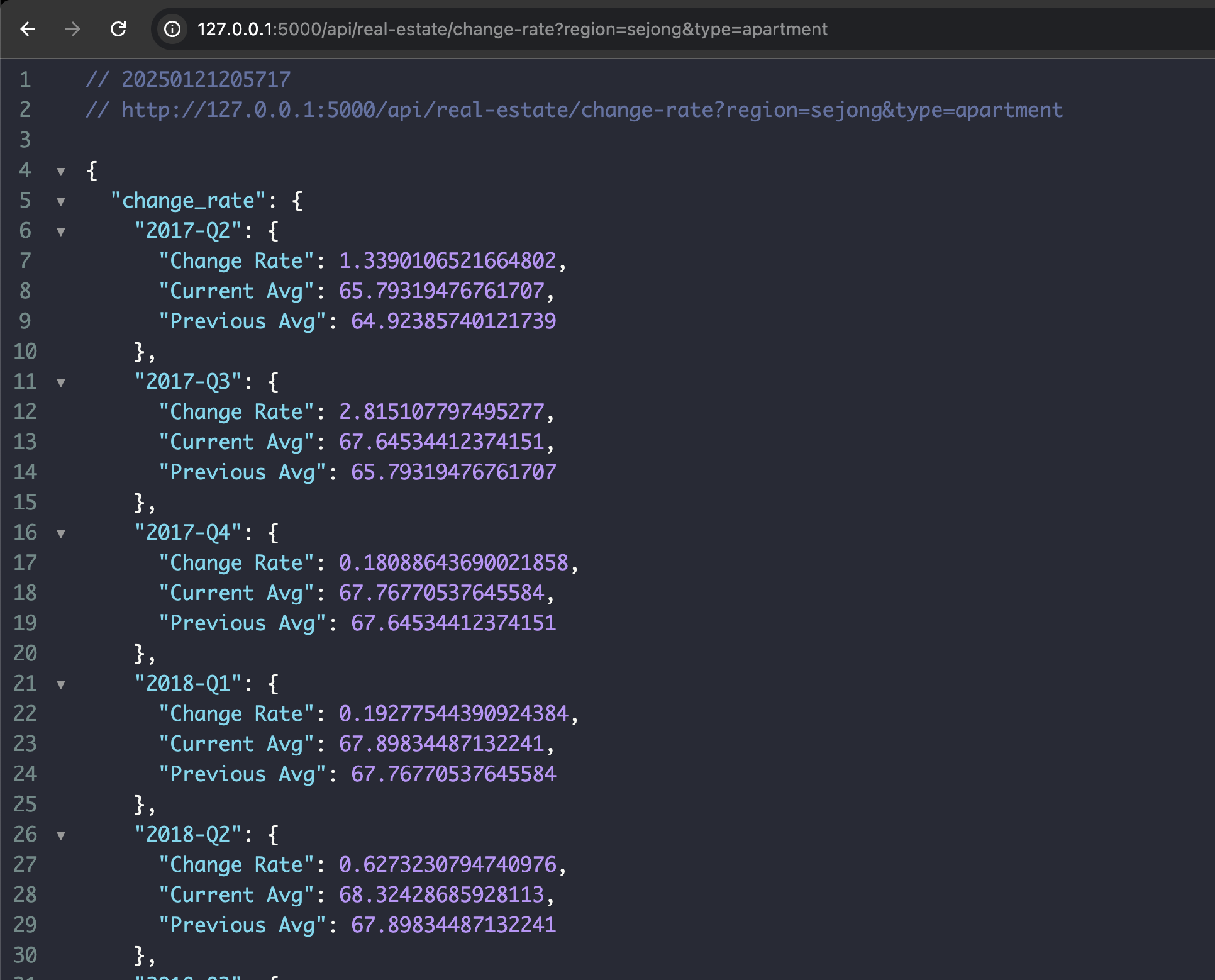Reload the page with refresh icon
This screenshot has height=980, width=1215.
[x=118, y=29]
